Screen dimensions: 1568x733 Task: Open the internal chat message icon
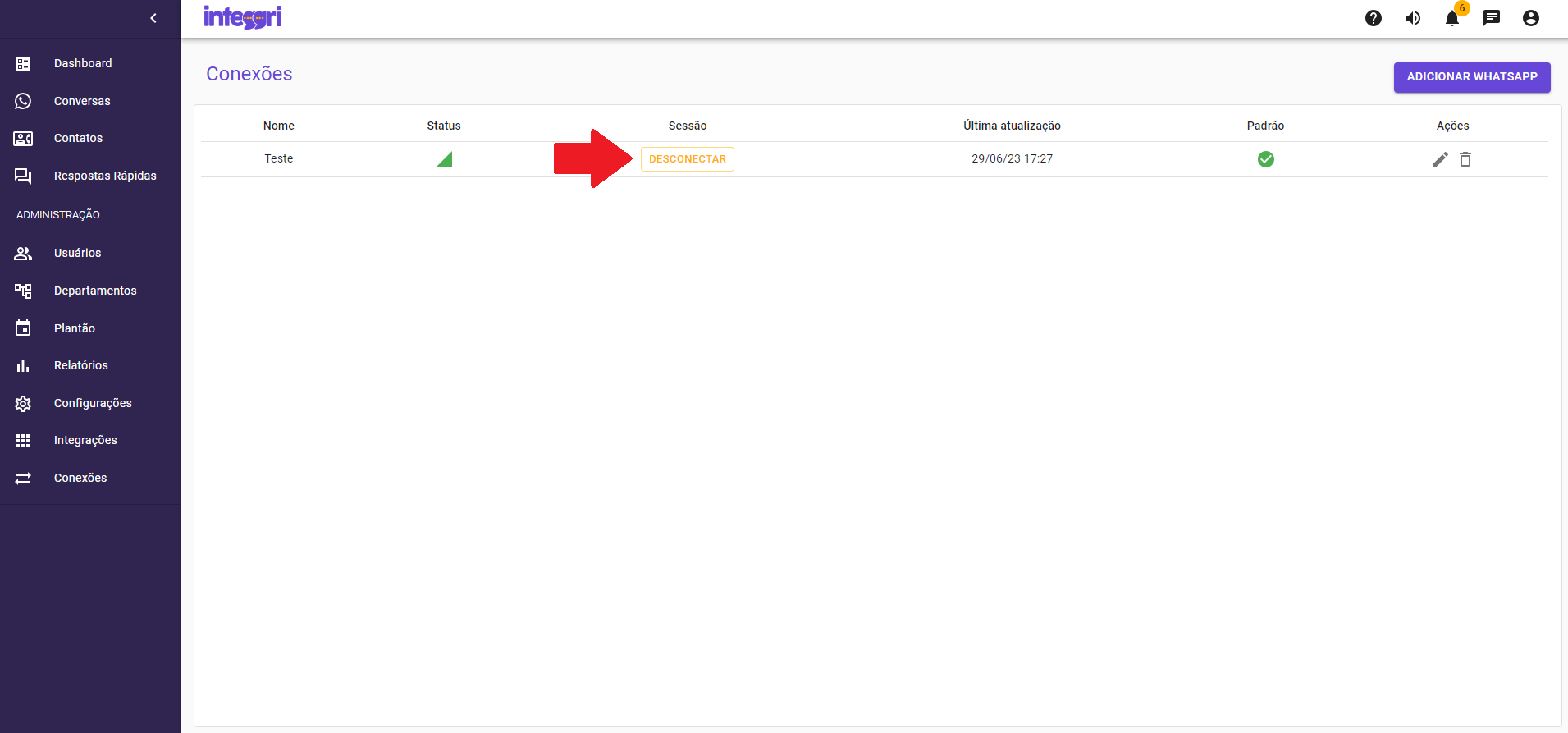click(x=1491, y=18)
